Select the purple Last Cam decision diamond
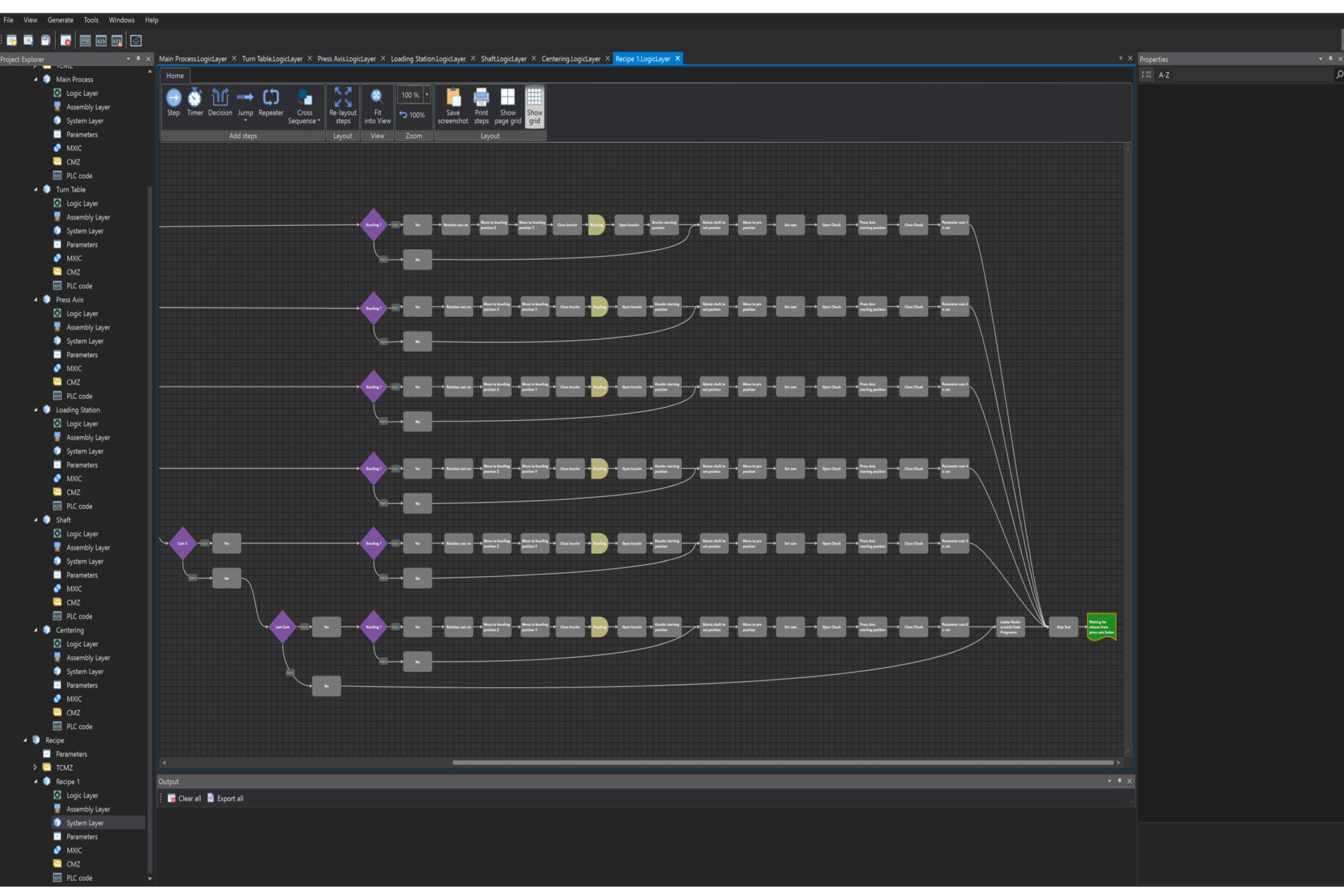Screen dimensions: 1344x896 [x=283, y=626]
